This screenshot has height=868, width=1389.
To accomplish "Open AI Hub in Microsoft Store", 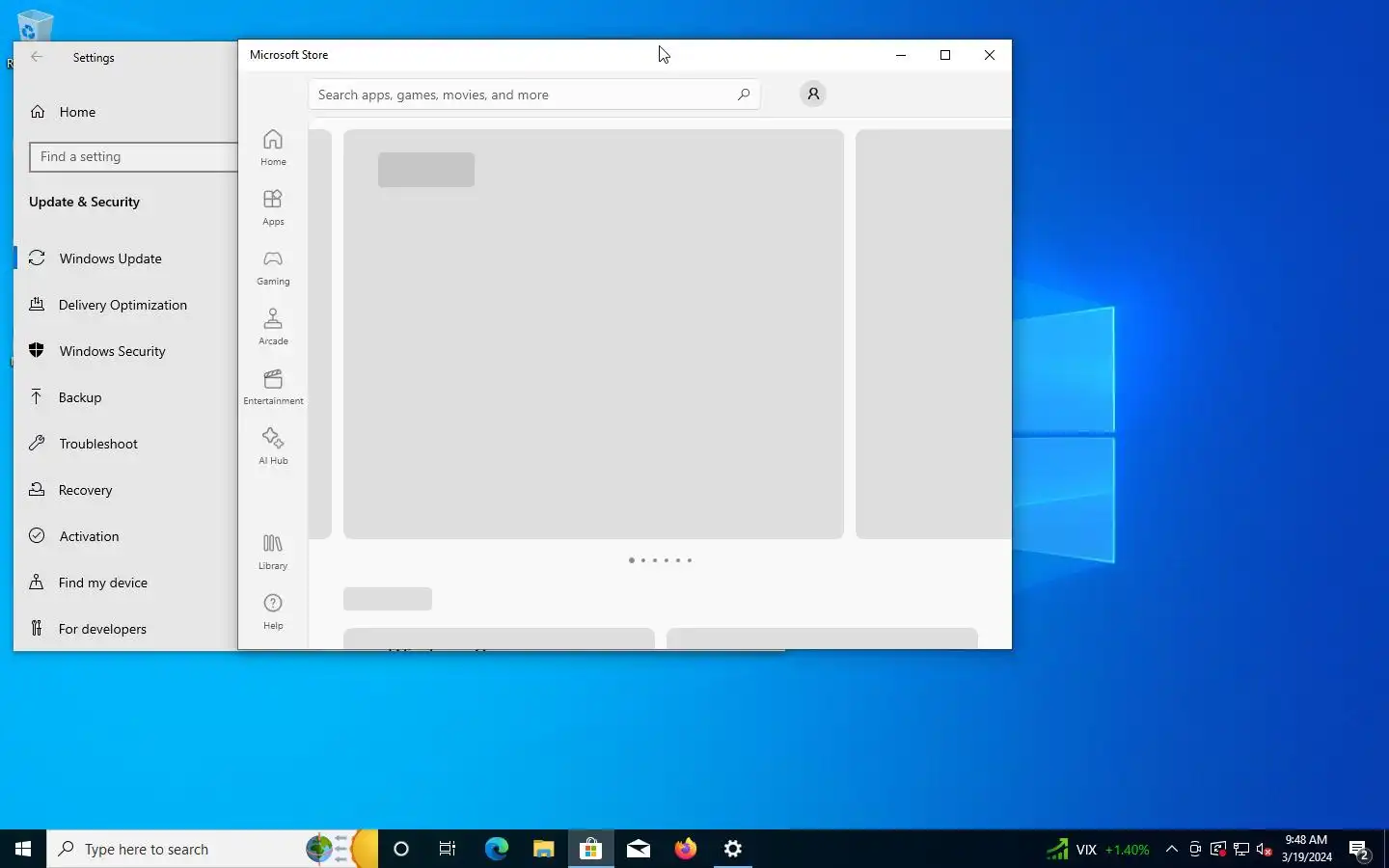I will point(273,447).
